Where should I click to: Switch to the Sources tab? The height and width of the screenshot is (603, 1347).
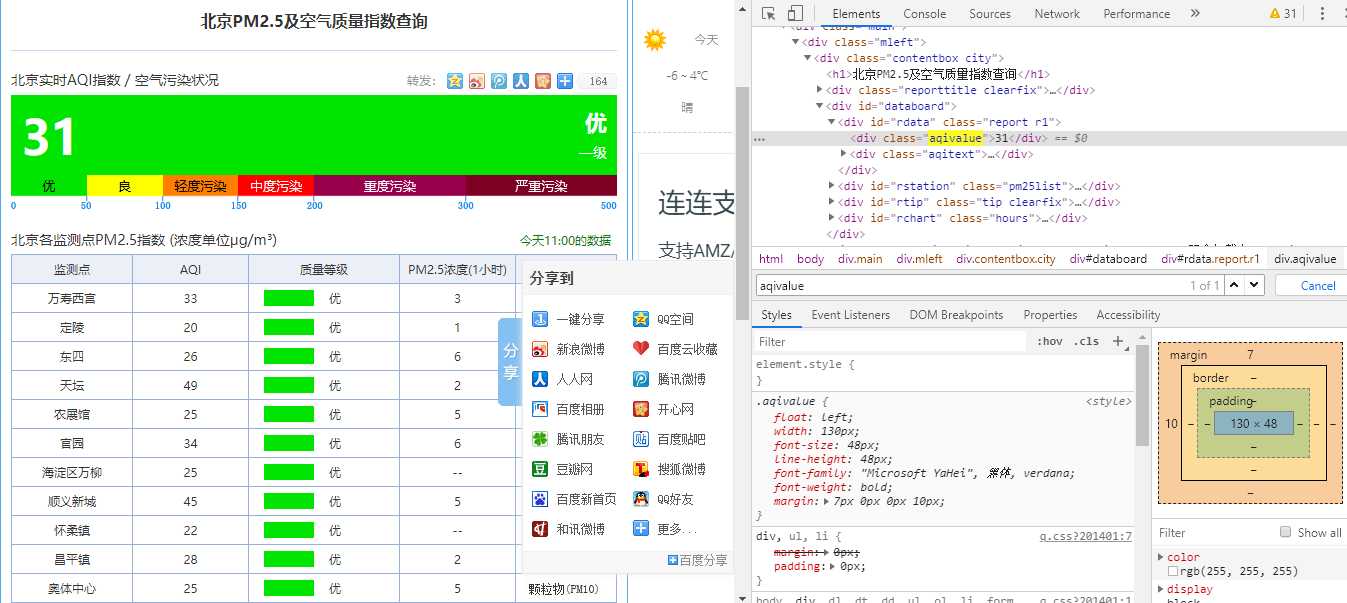990,13
